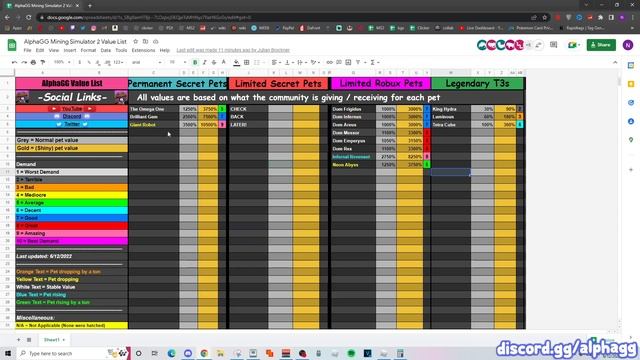Collapse toolbar with the up chevron

coord(615,62)
